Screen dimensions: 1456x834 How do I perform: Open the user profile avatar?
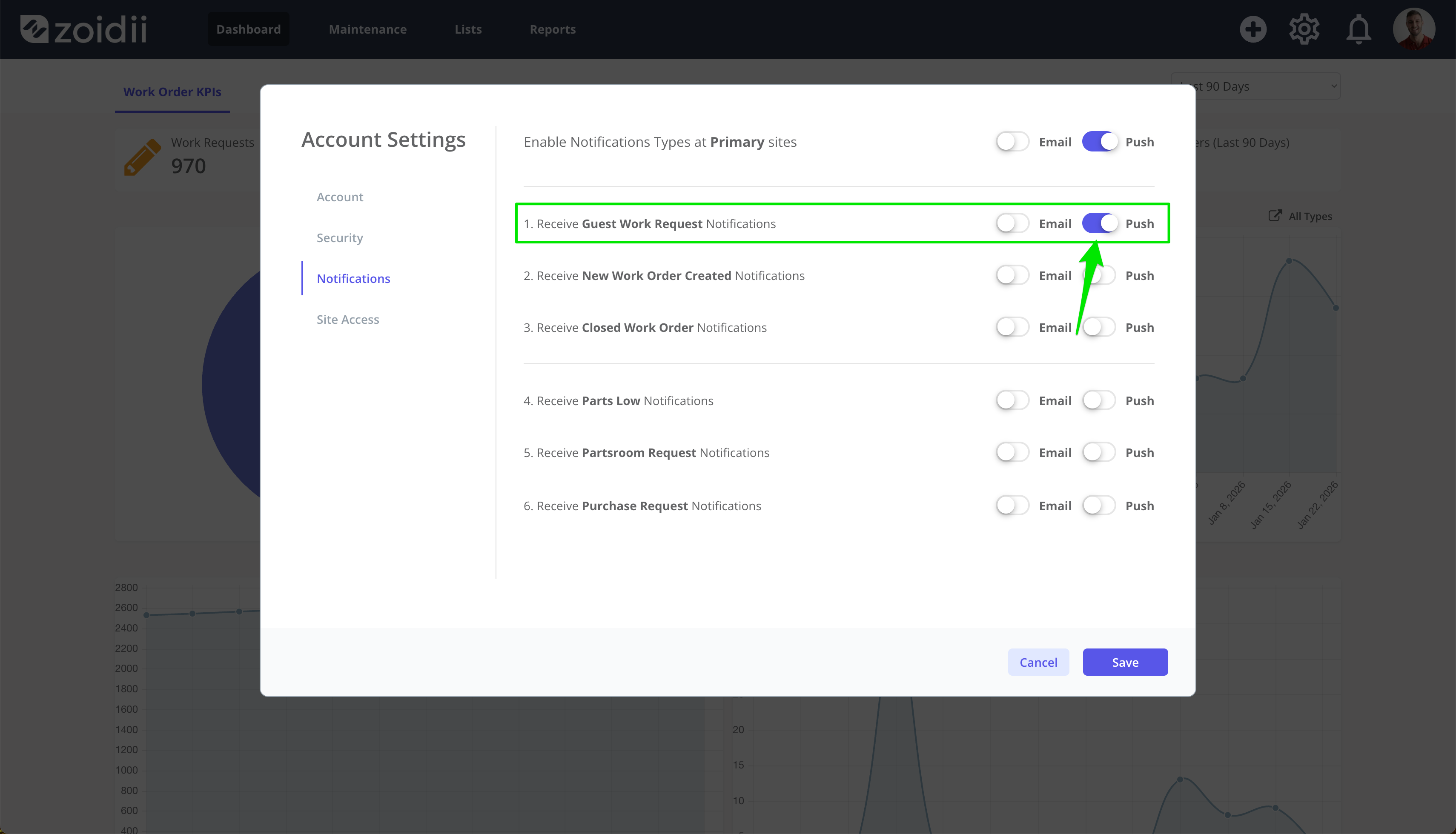pos(1413,29)
